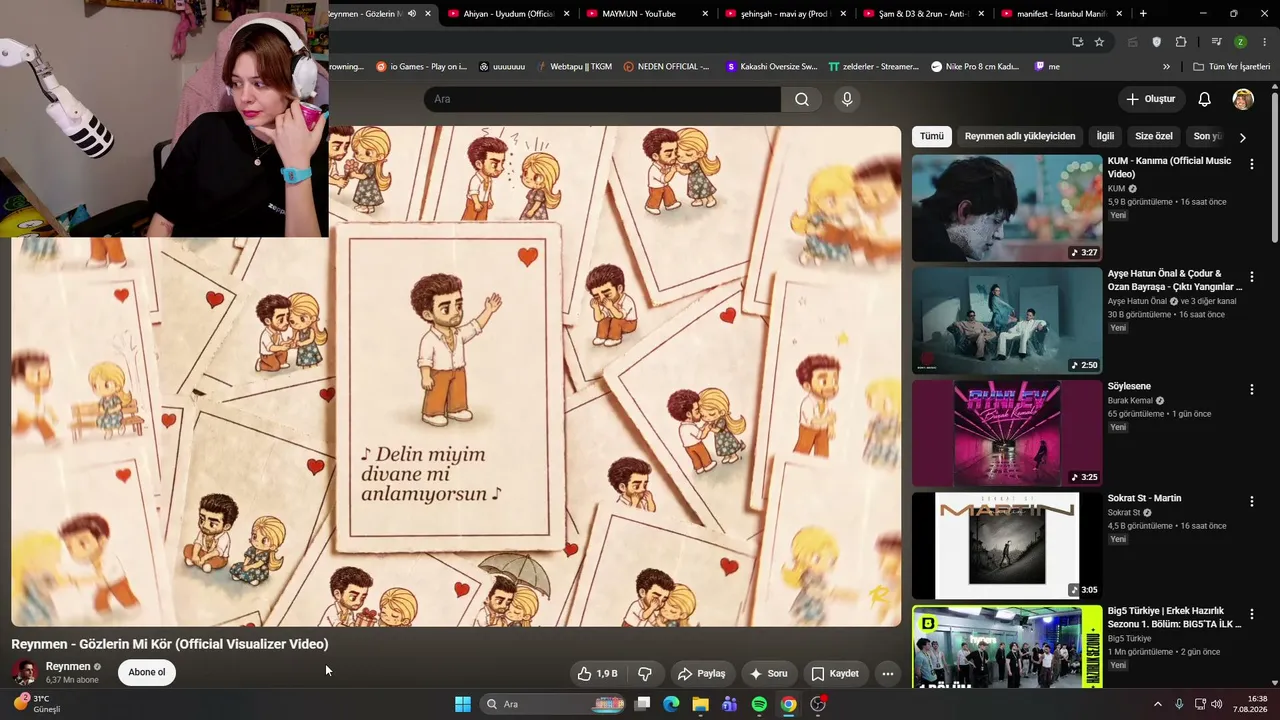This screenshot has height=720, width=1280.
Task: Open the Tüm Yer İşaretleri bookmarks folder
Action: [1231, 67]
